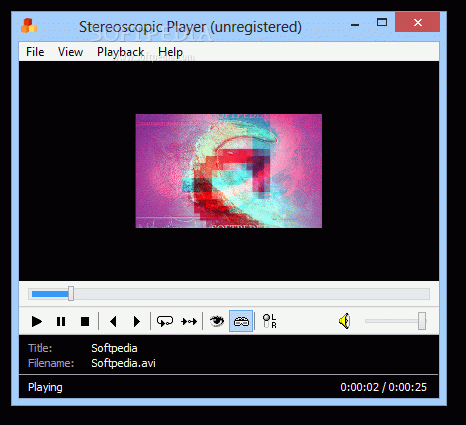
Task: Mute audio using the speaker icon
Action: (x=345, y=321)
